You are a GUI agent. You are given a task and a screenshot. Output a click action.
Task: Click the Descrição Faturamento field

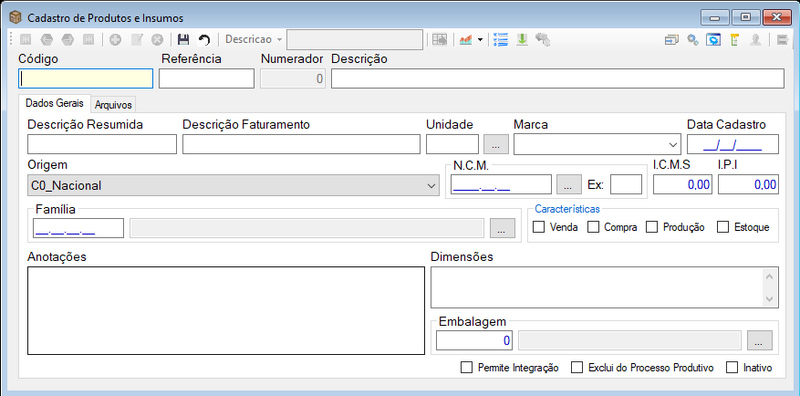pyautogui.click(x=302, y=144)
